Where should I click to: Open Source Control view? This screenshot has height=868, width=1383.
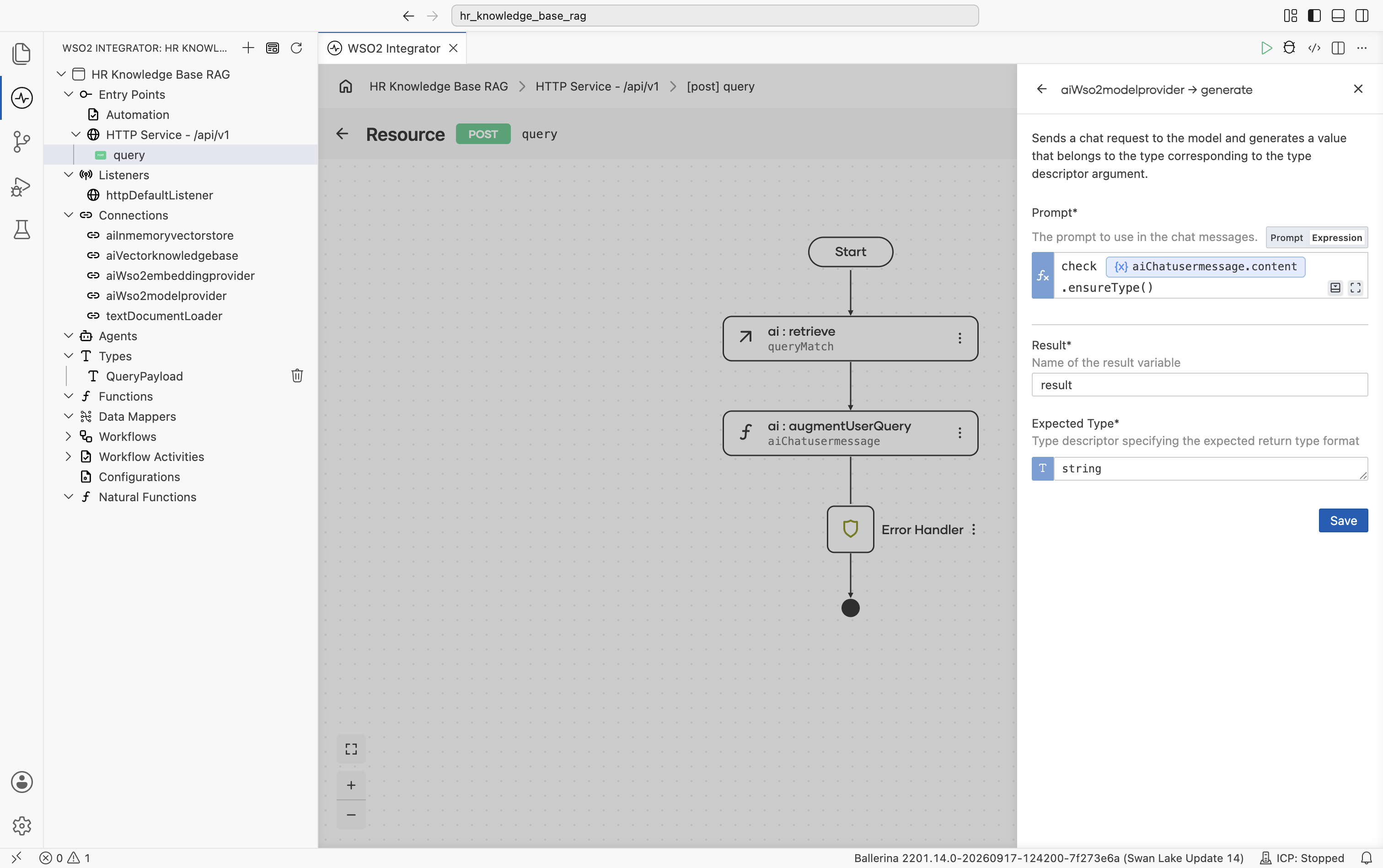21,142
